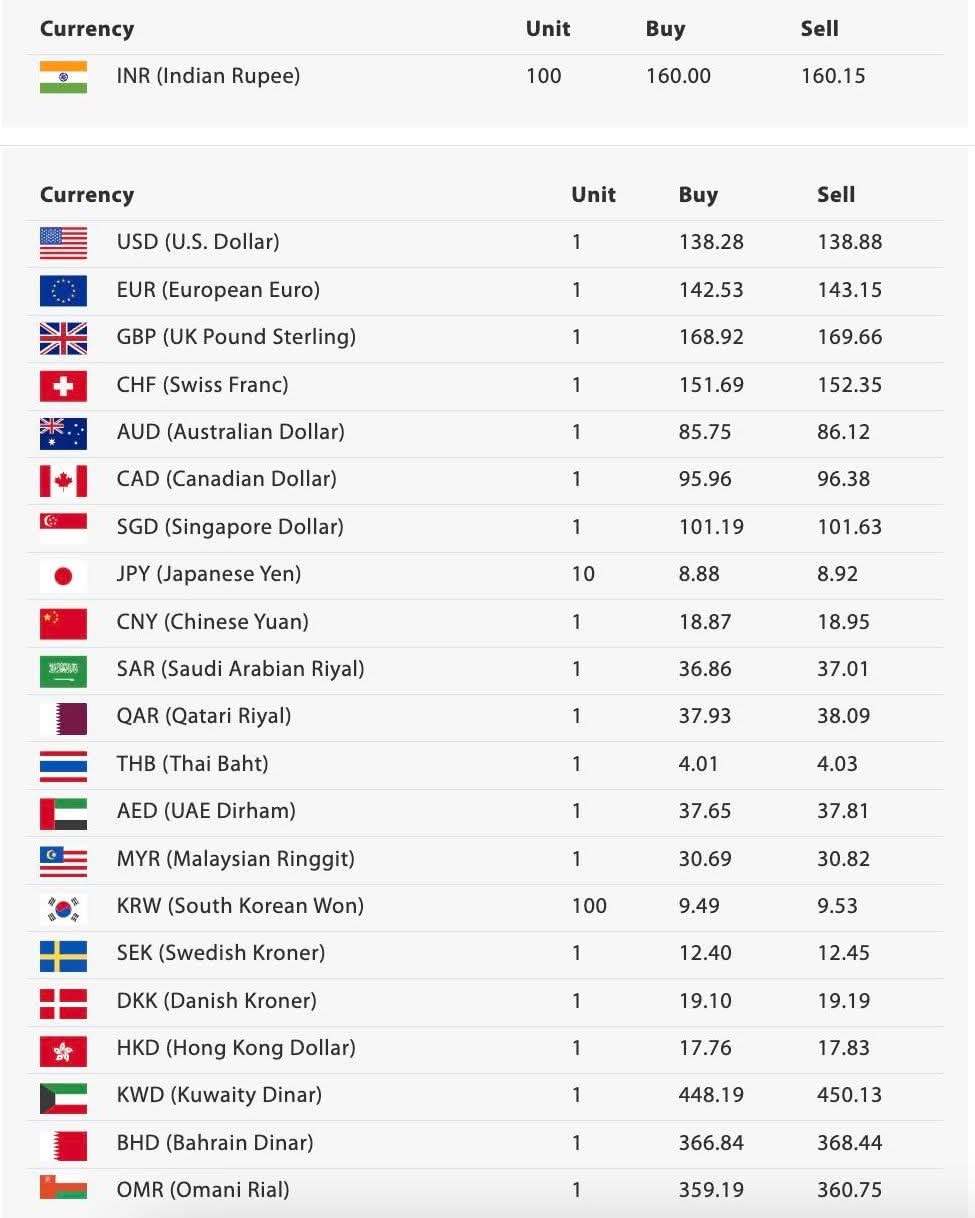Select the Canadian maple leaf flag

coord(63,480)
